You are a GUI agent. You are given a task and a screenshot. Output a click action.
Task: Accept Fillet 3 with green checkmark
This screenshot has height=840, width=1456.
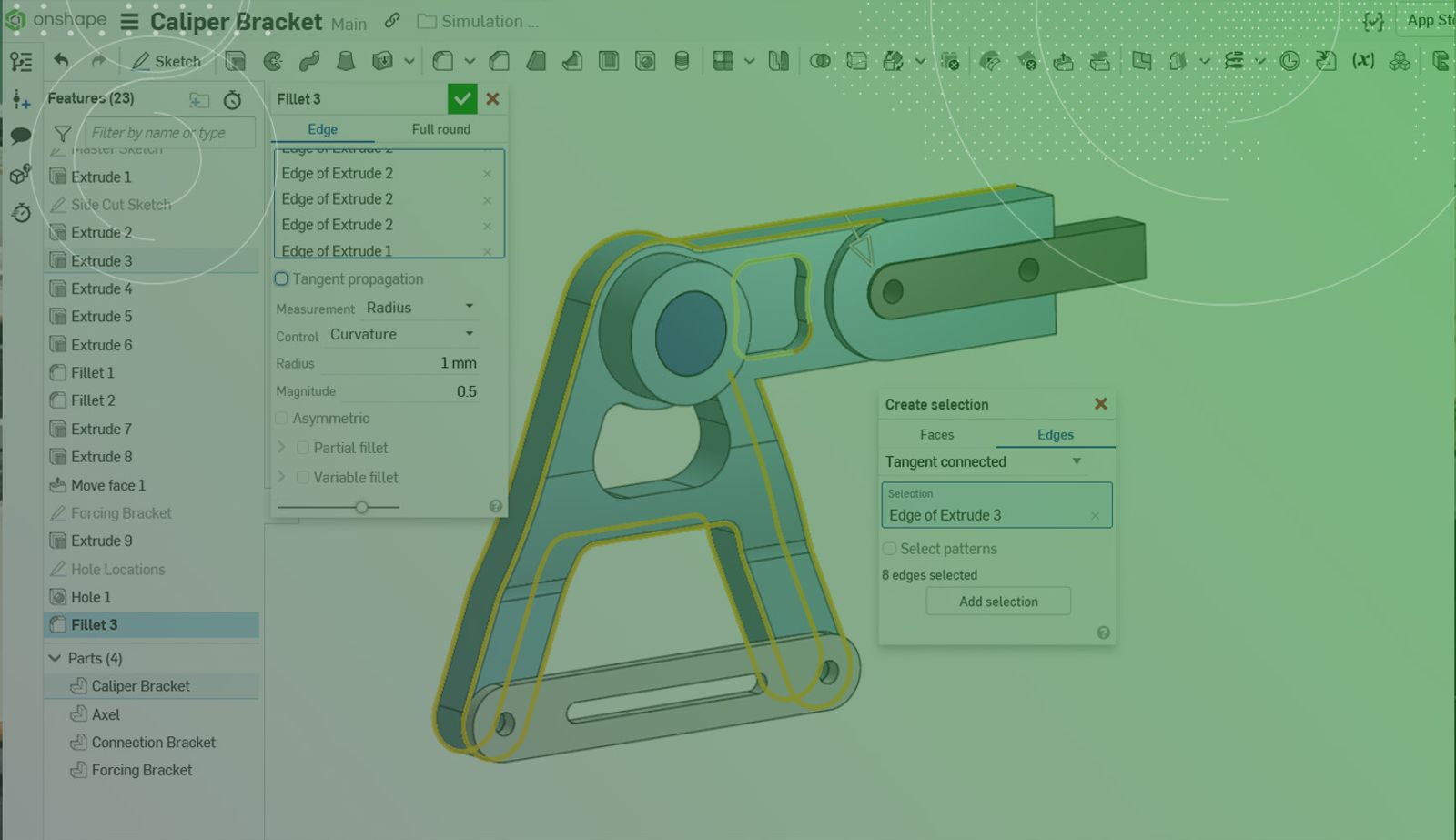(462, 98)
